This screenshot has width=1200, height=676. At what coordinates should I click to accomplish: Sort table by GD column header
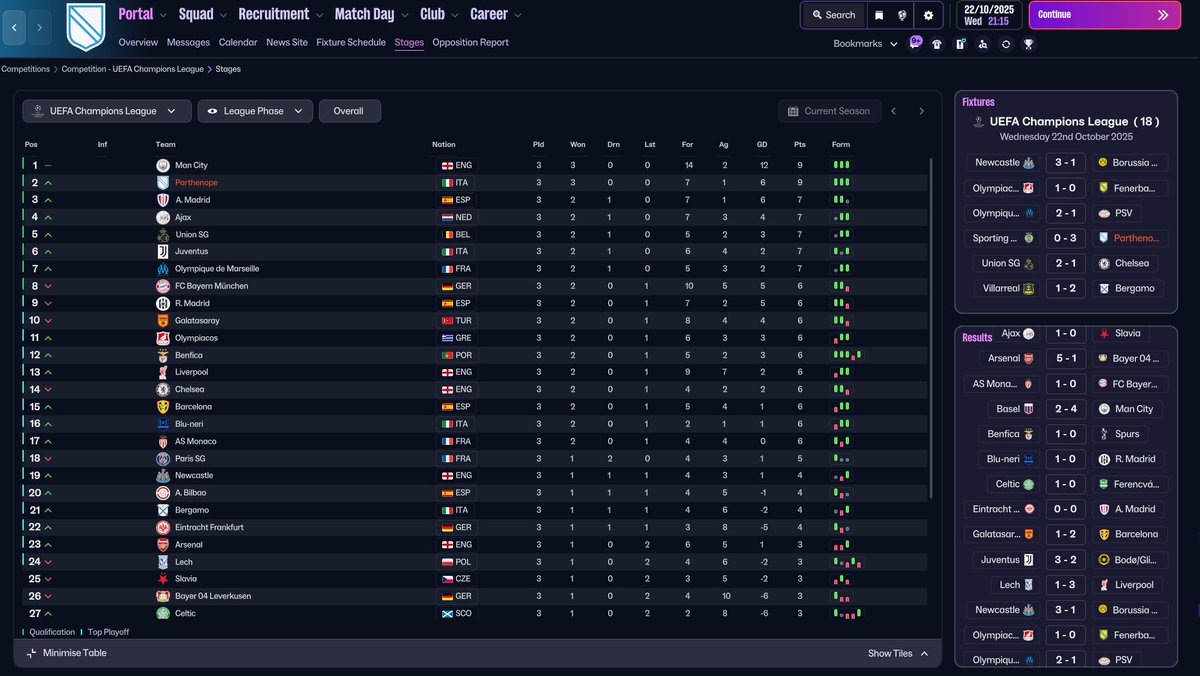point(764,145)
